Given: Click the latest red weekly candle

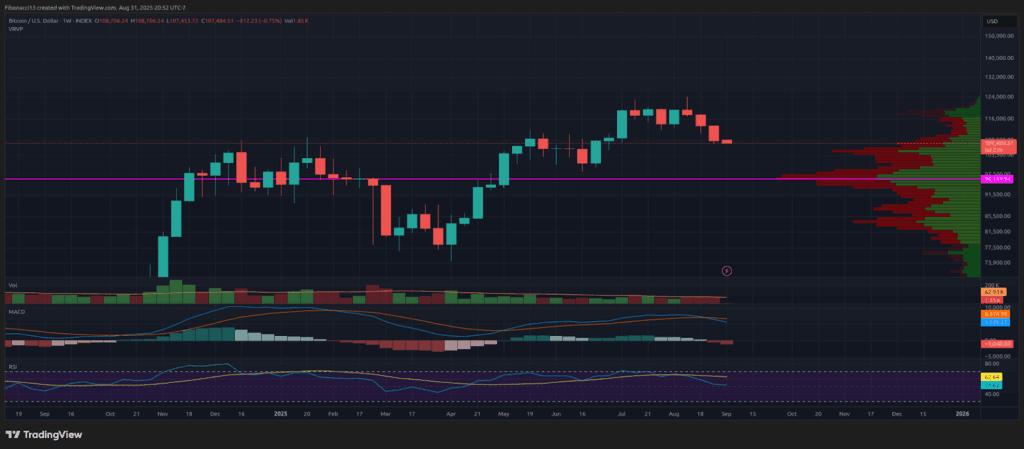Looking at the screenshot, I should point(727,141).
